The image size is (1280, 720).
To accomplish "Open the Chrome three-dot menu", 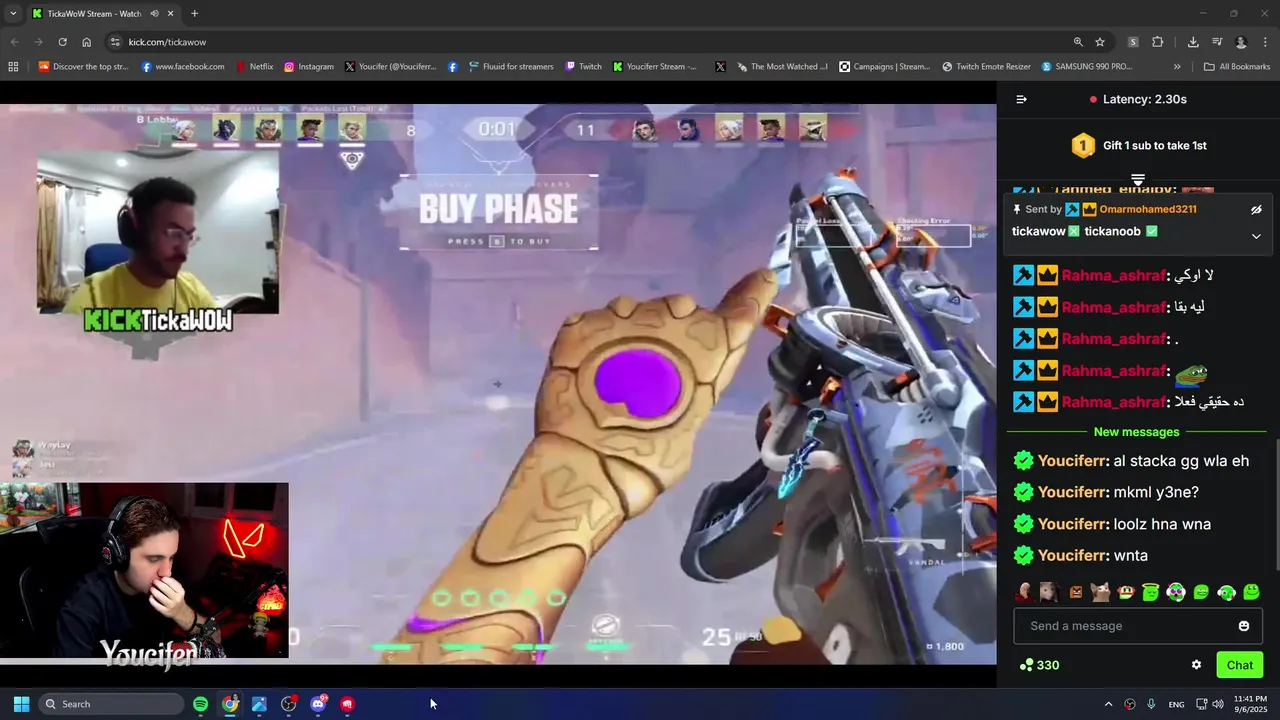I will coord(1265,42).
